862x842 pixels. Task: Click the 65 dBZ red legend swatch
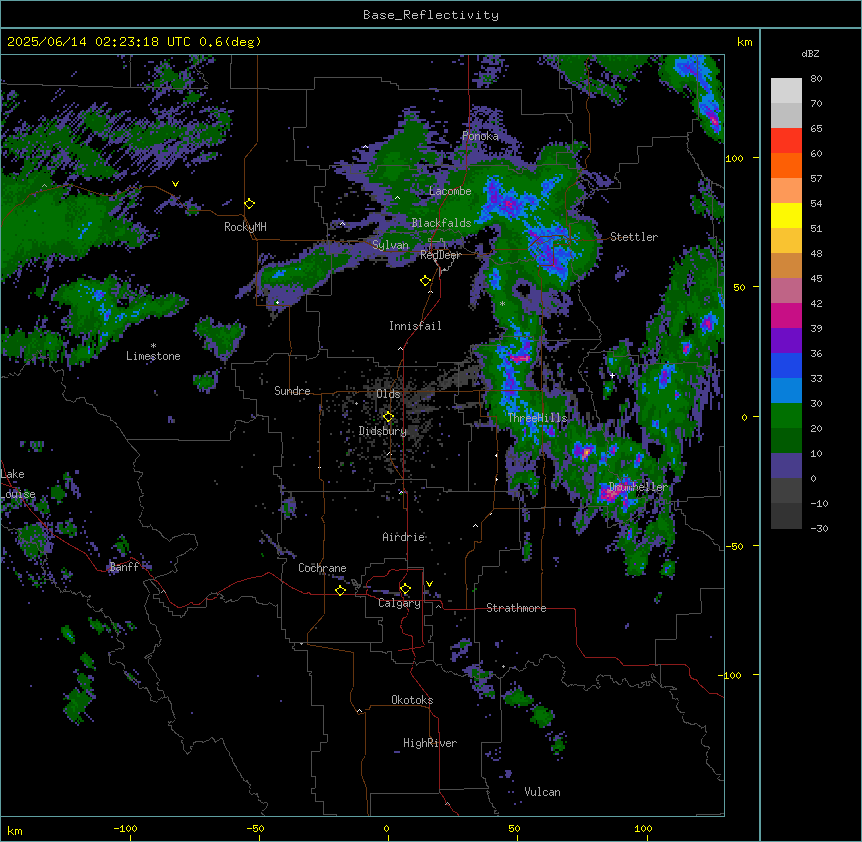[786, 141]
